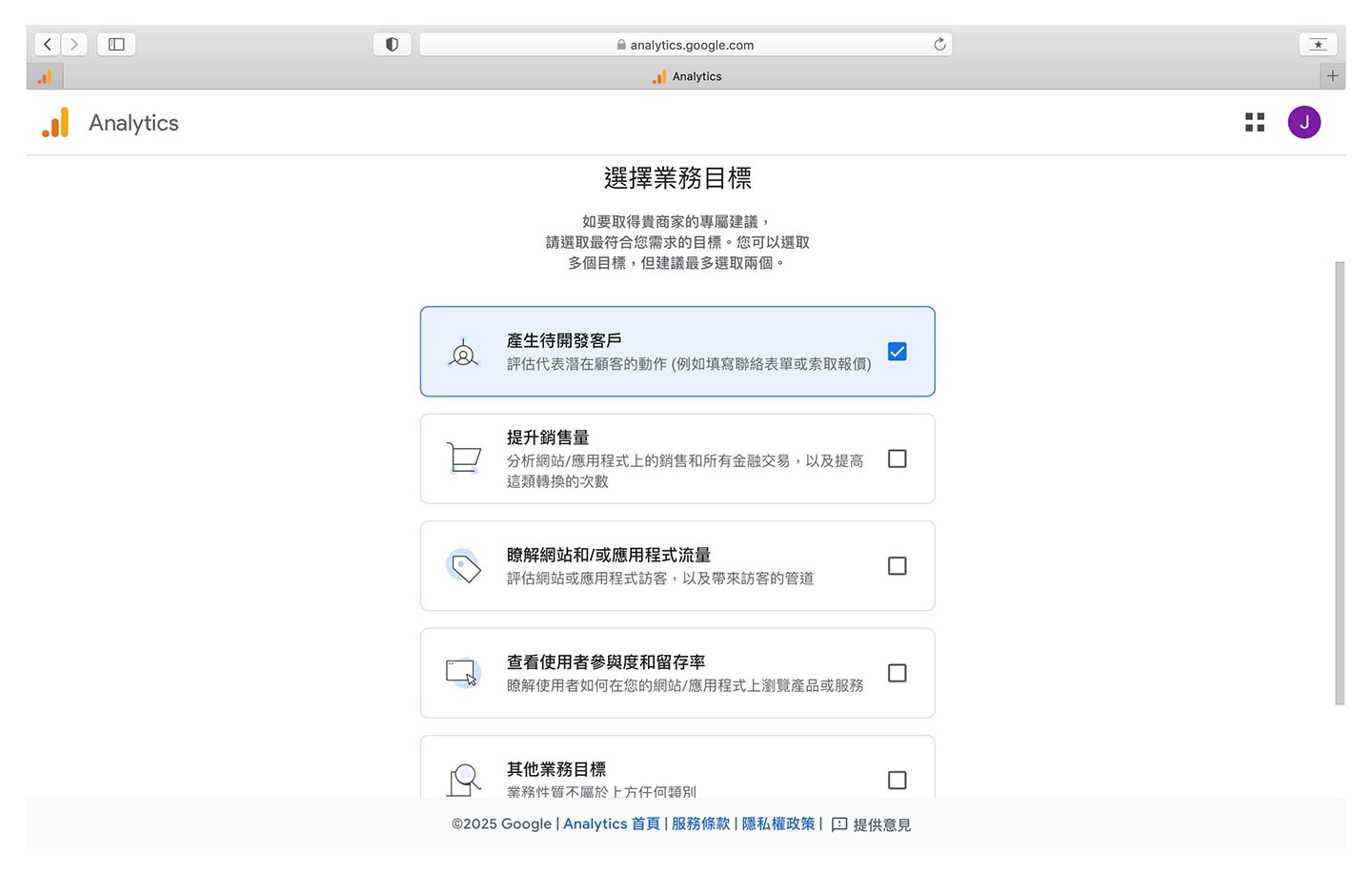Click the browser back arrow
Image resolution: width=1372 pixels, height=874 pixels.
(48, 45)
